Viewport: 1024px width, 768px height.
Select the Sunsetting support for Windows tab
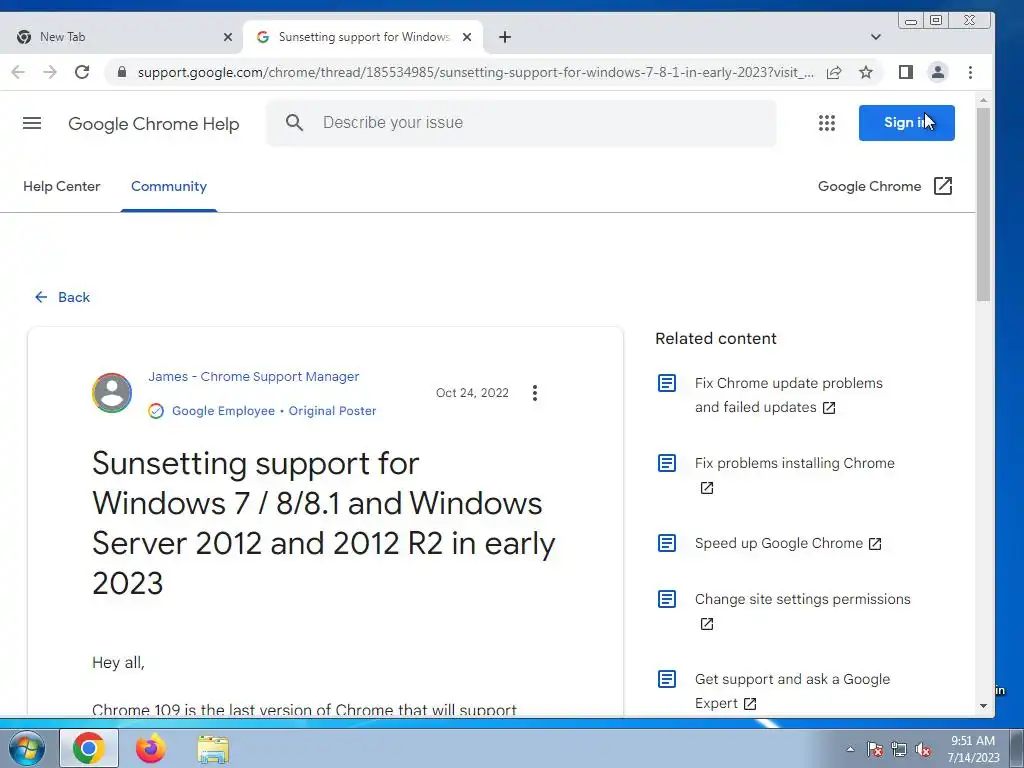click(x=363, y=37)
